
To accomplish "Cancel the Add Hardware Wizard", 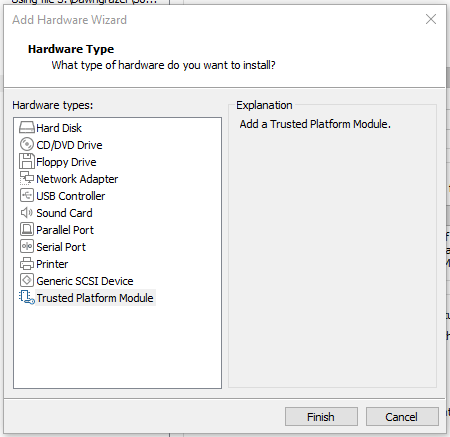I will [402, 417].
